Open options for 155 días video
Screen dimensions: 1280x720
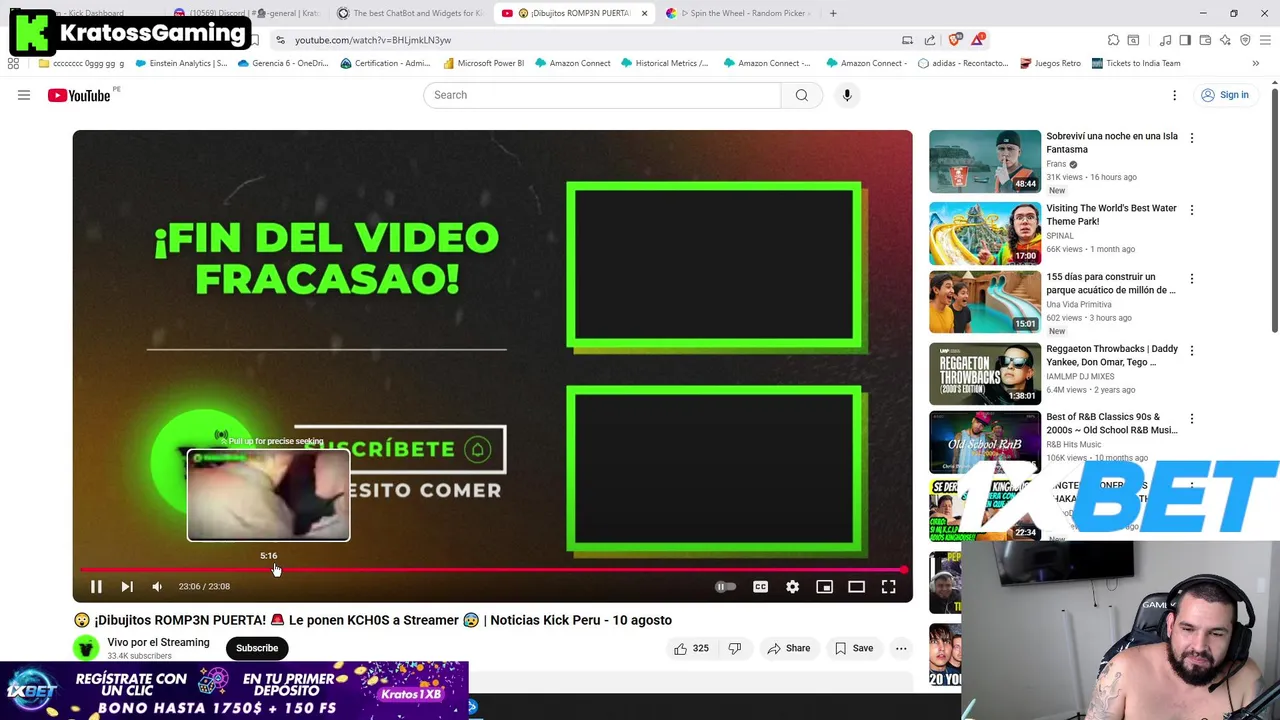click(x=1191, y=279)
